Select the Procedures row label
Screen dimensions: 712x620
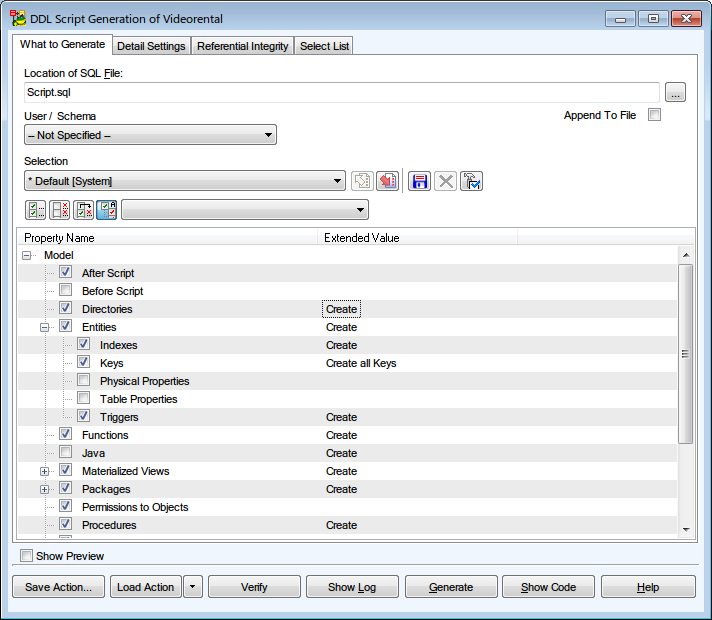click(109, 525)
